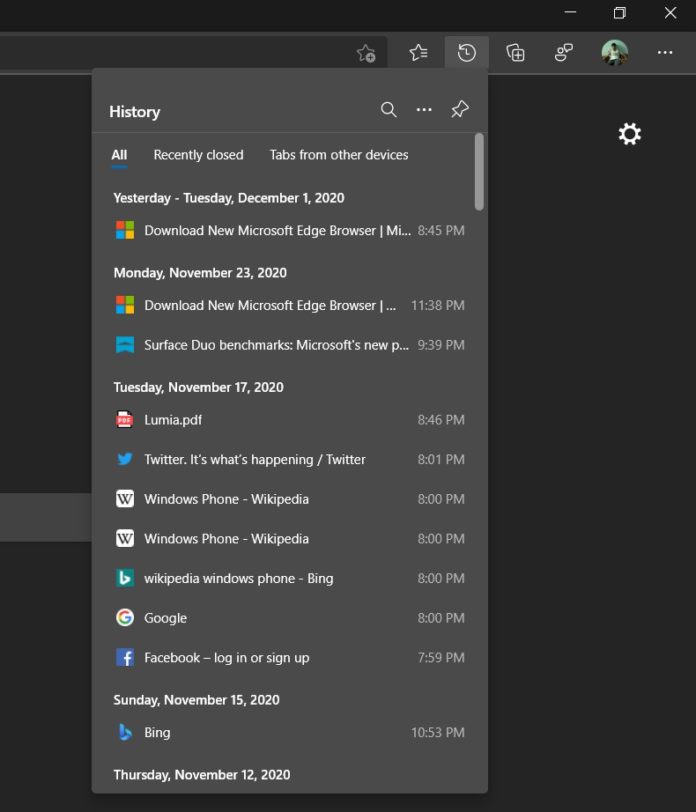Screen dimensions: 696x812
Task: Open Settings and more browser menu
Action: coord(665,53)
